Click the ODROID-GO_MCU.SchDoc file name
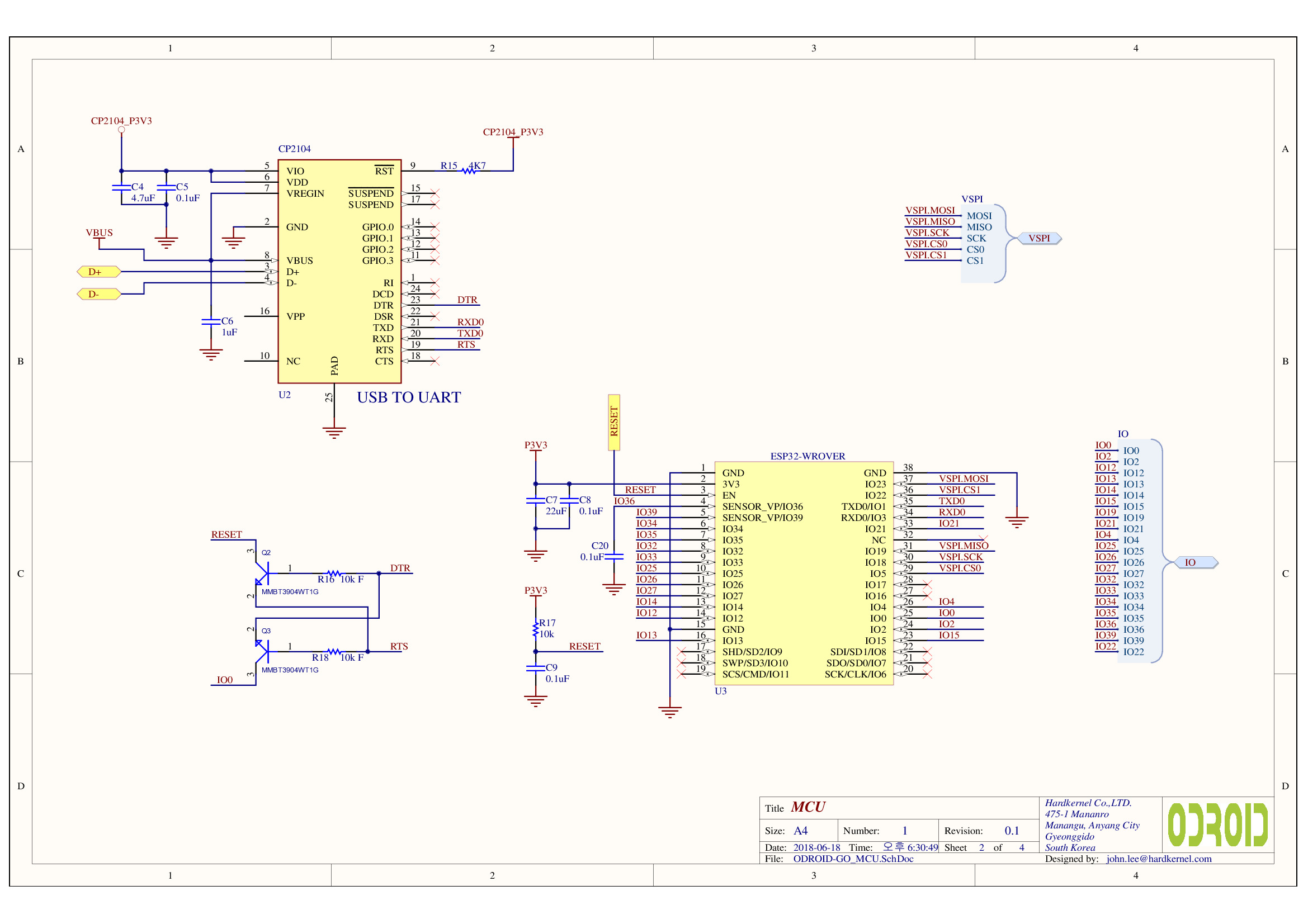 [x=853, y=859]
